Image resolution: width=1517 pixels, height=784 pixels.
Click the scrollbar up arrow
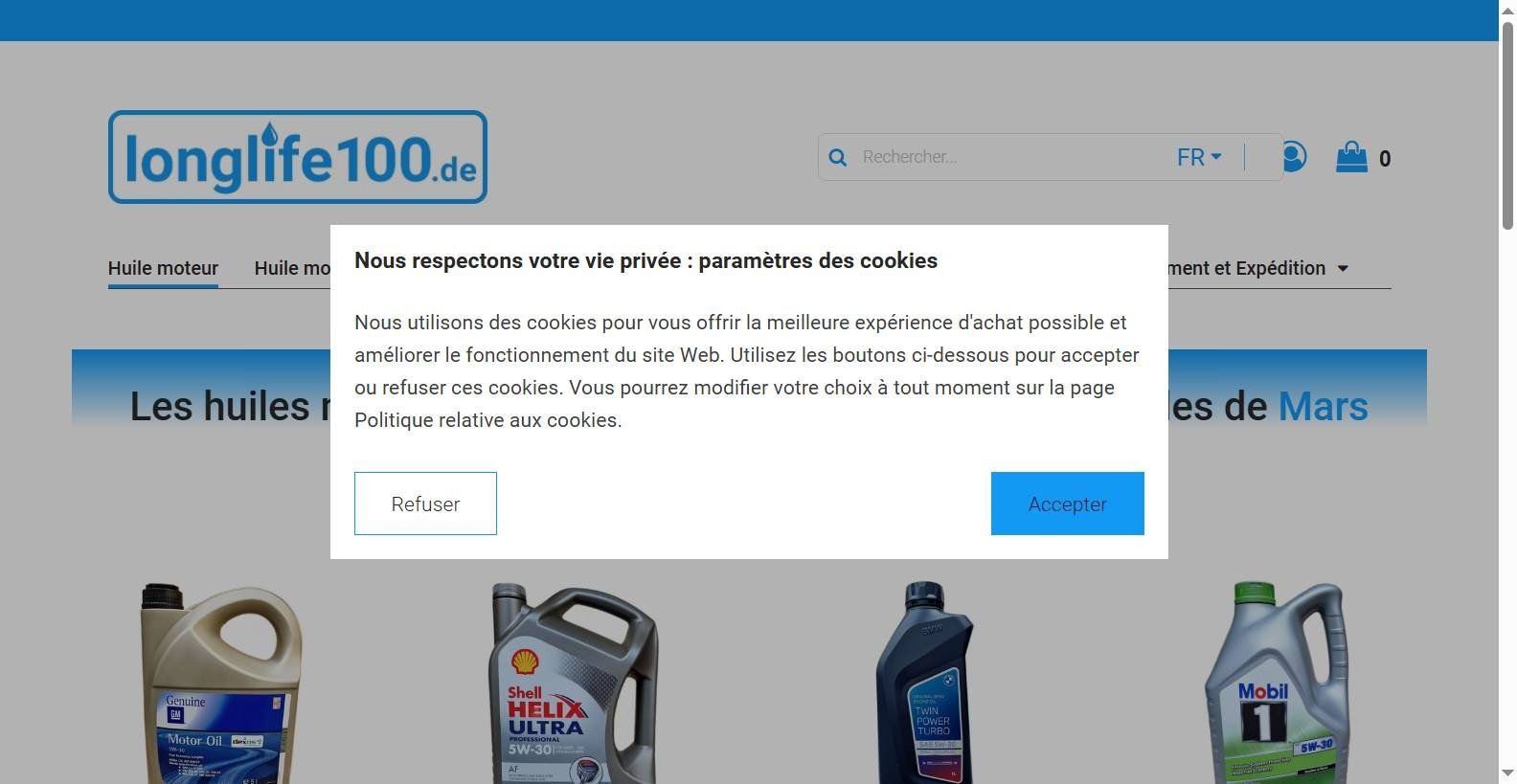(x=1507, y=9)
